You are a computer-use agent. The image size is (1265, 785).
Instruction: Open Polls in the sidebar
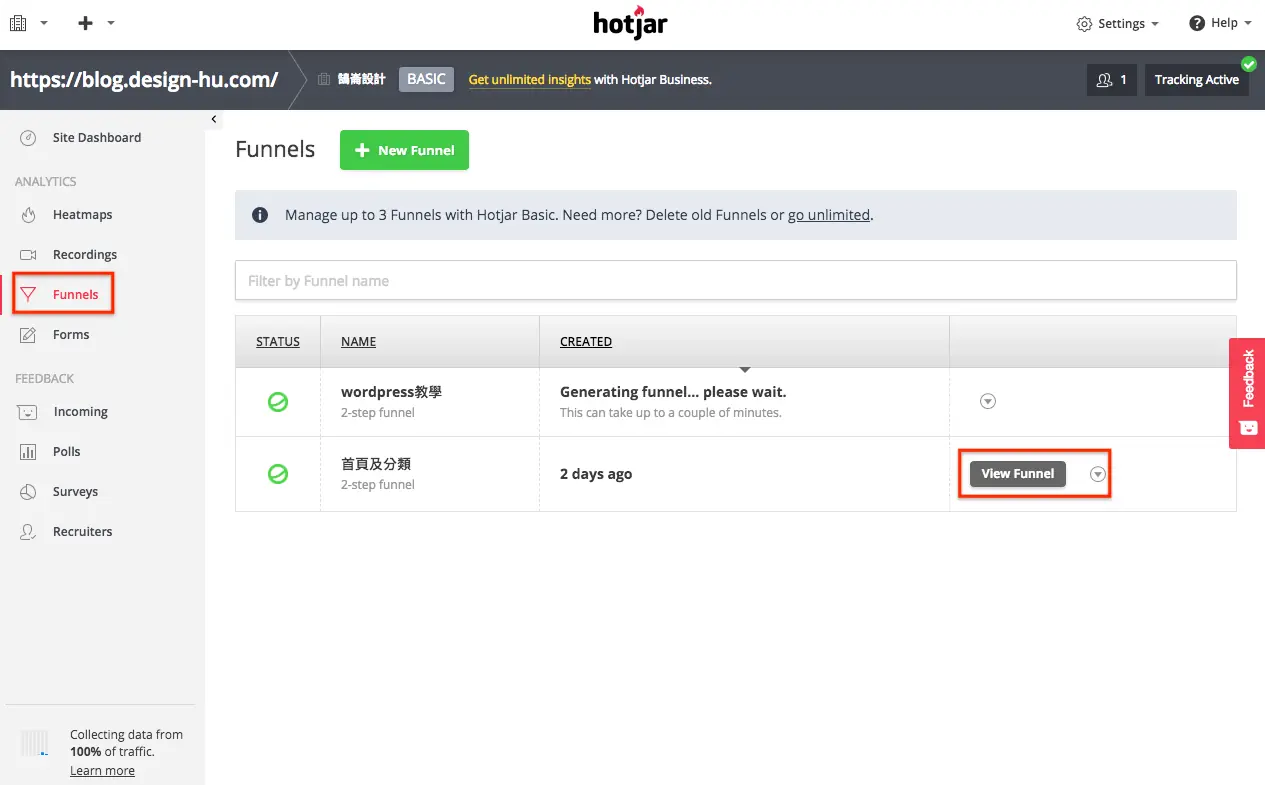pyautogui.click(x=66, y=452)
